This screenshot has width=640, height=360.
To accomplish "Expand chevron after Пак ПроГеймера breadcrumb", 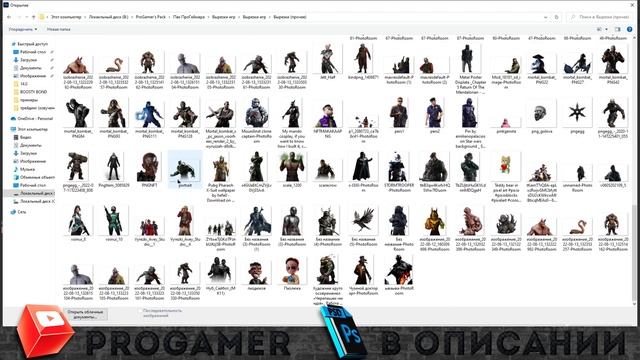I will pos(208,17).
